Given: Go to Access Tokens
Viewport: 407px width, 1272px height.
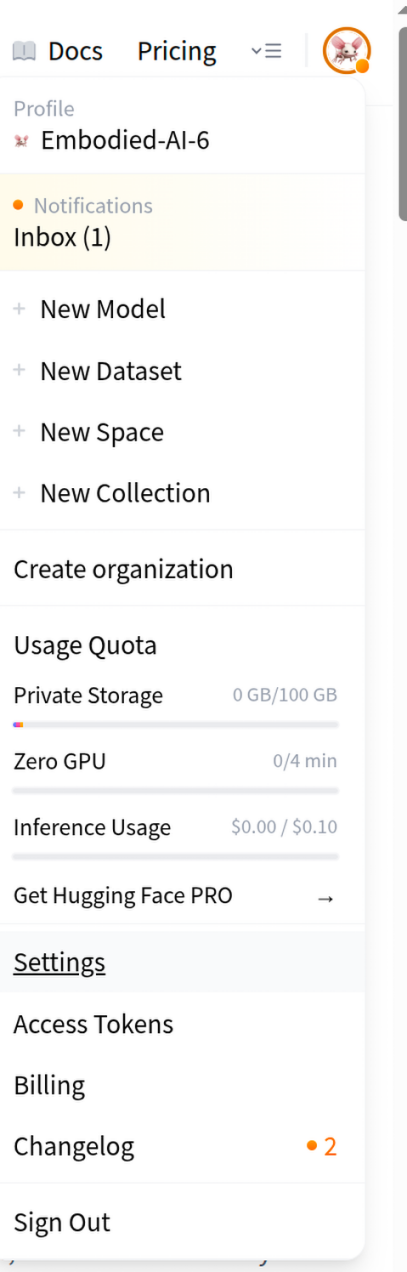Looking at the screenshot, I should (182, 1024).
